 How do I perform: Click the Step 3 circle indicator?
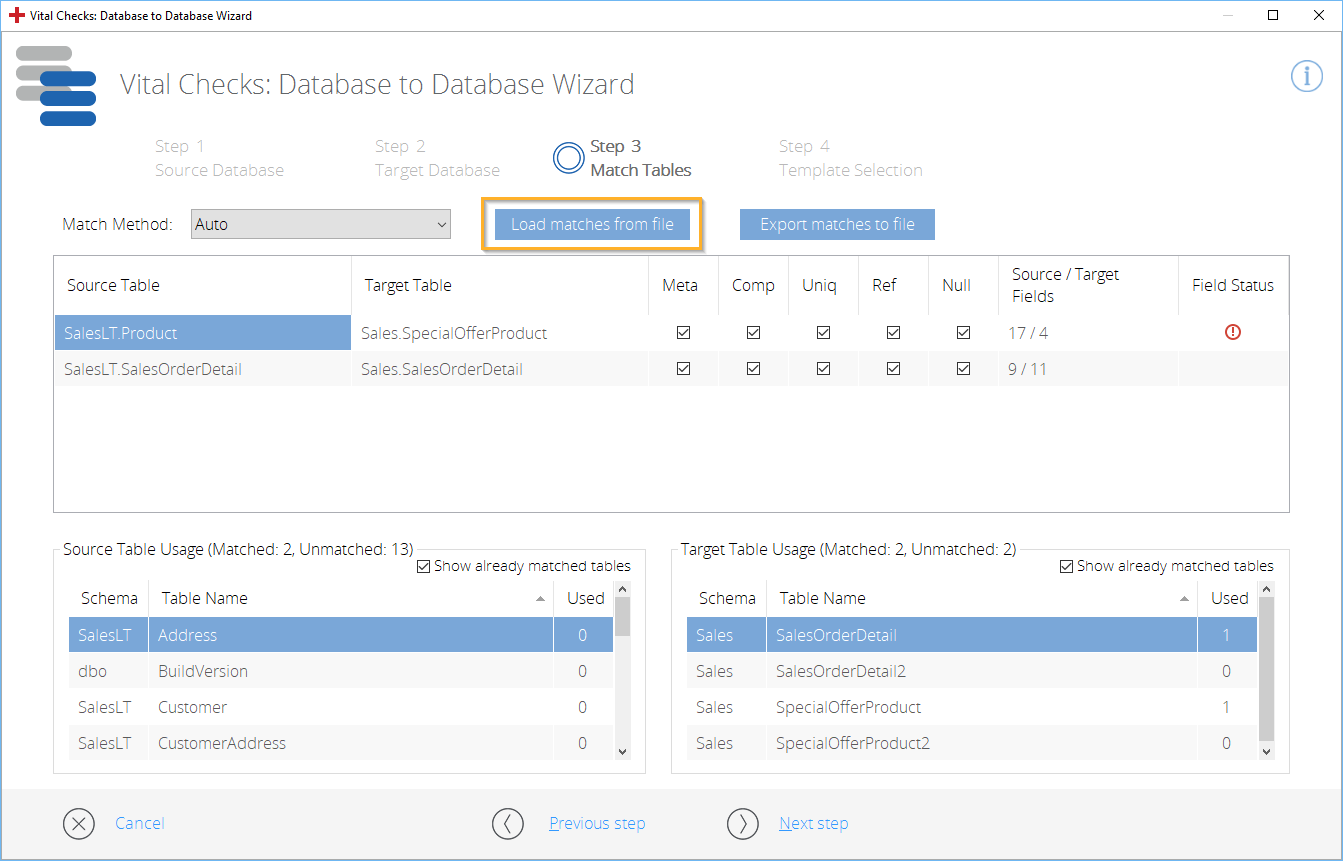[x=568, y=158]
